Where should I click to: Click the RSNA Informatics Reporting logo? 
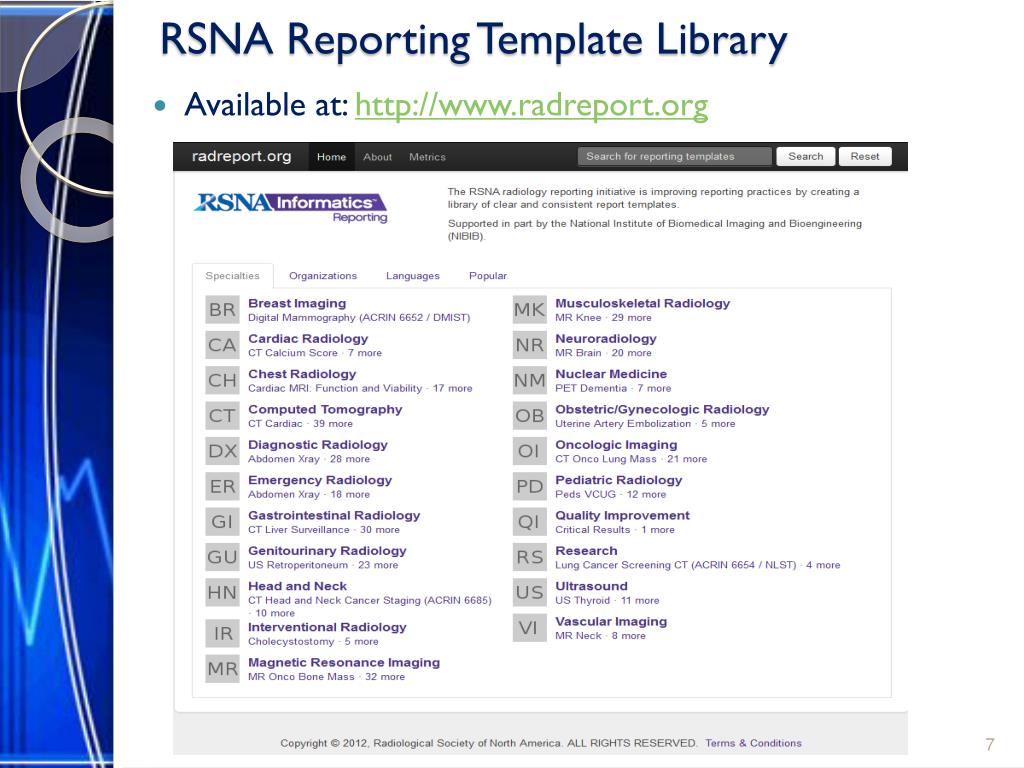point(291,208)
